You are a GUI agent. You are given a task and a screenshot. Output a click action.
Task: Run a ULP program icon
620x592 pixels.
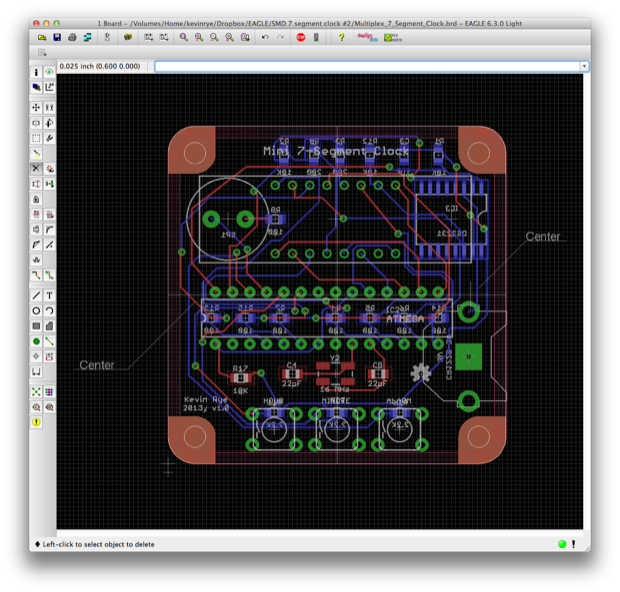[x=164, y=38]
